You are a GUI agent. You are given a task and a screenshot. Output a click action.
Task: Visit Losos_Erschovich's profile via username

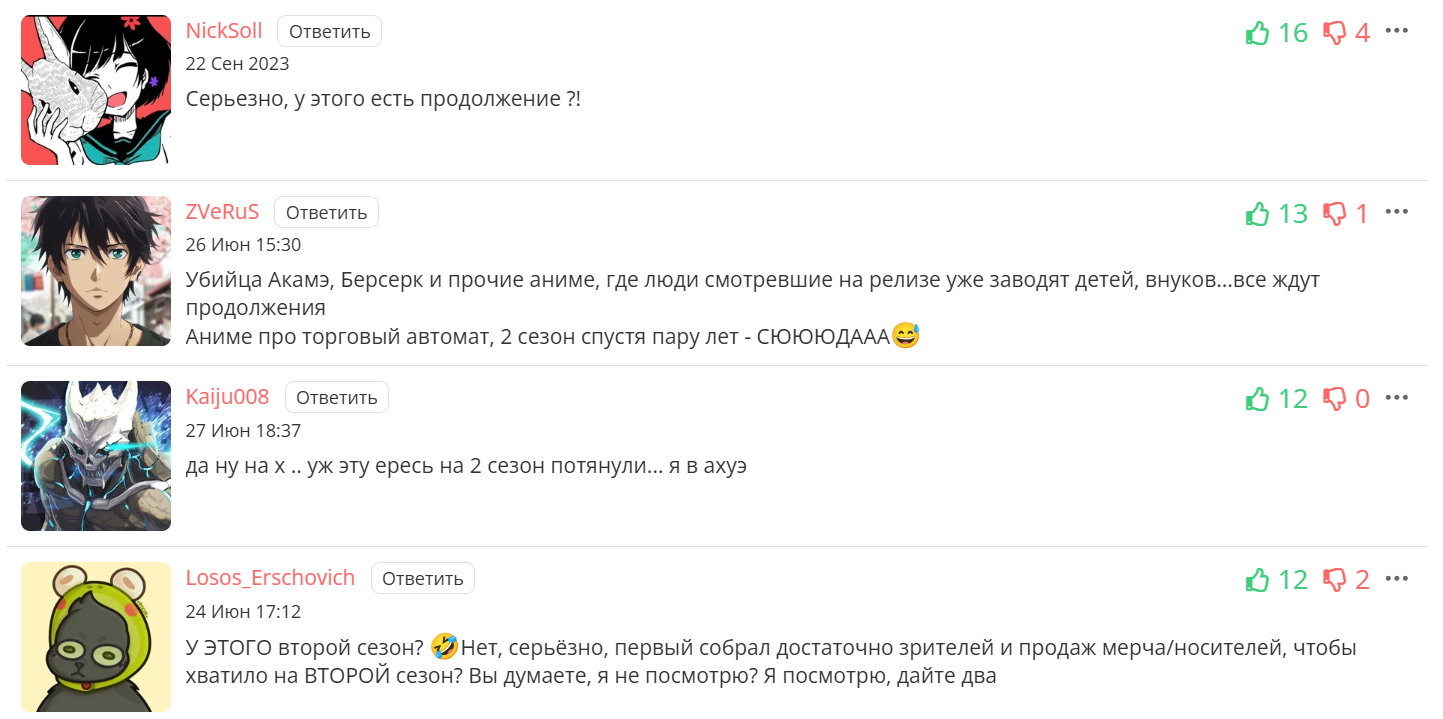[270, 578]
